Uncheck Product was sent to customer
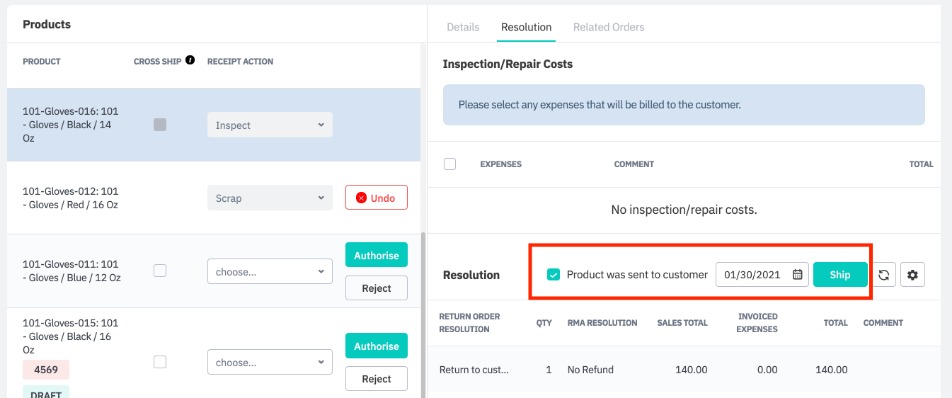Viewport: 952px width, 398px height. coord(553,275)
